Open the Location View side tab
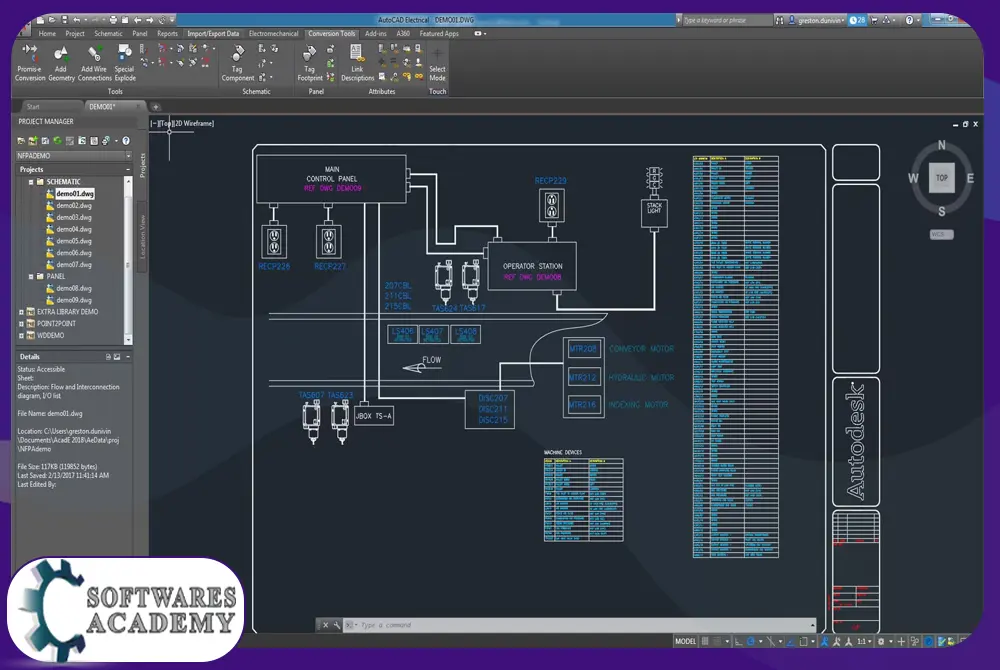This screenshot has width=1000, height=670. click(x=142, y=237)
